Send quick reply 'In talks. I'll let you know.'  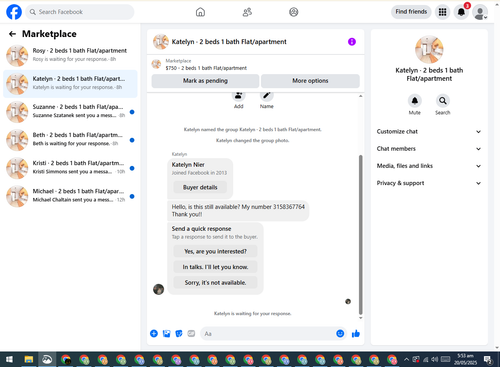tap(215, 267)
